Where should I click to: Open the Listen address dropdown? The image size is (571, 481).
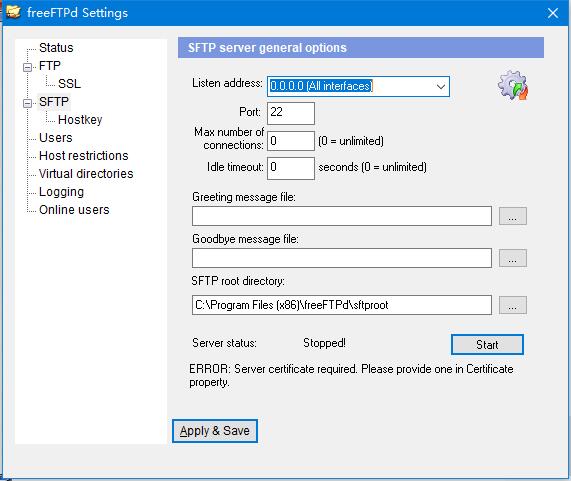(x=440, y=87)
